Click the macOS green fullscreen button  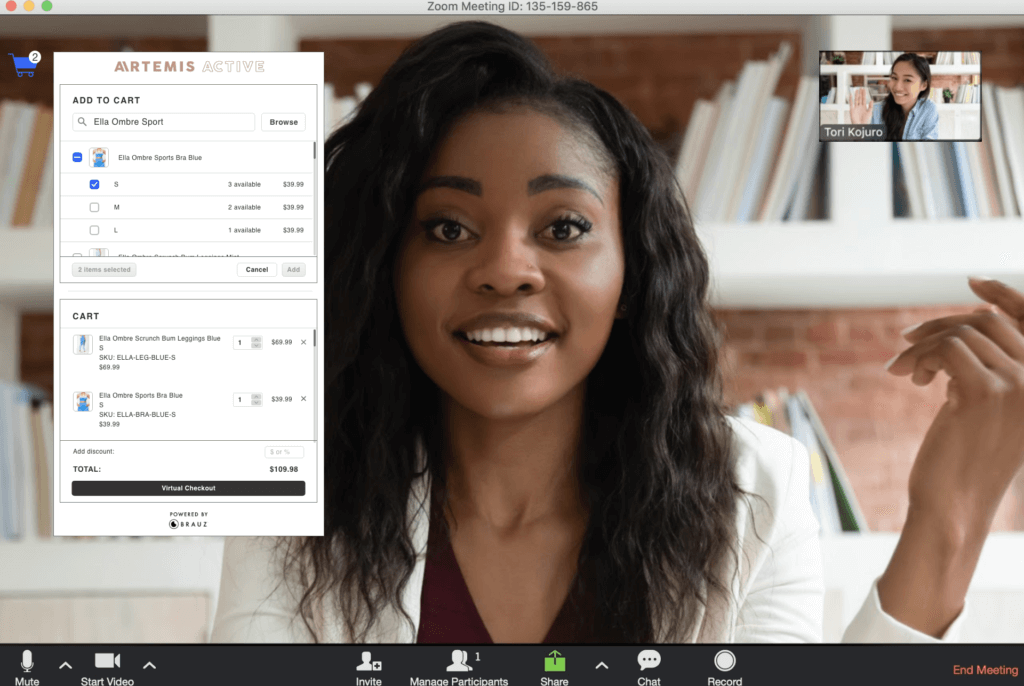(46, 5)
